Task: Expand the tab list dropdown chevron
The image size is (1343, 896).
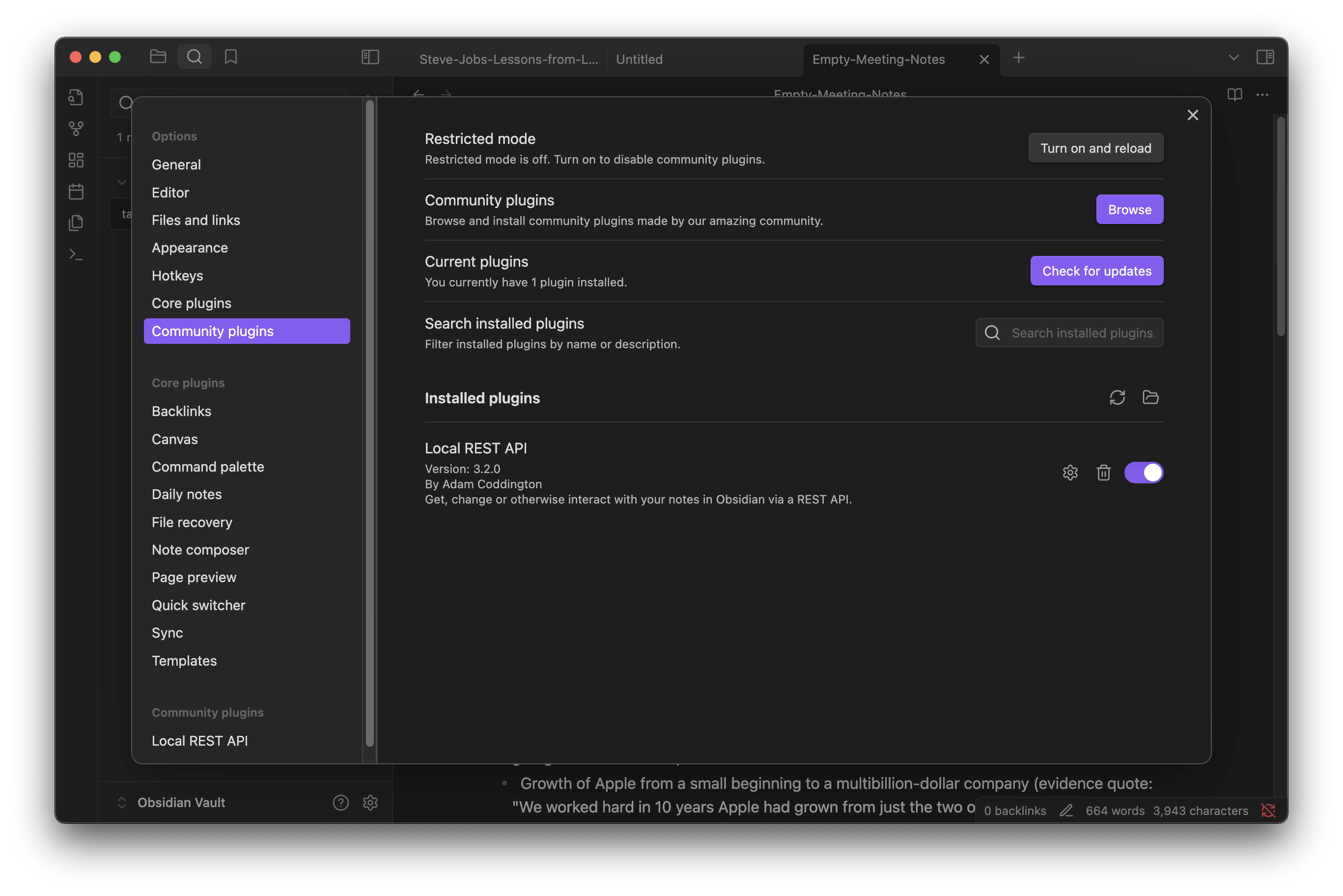Action: [1233, 57]
